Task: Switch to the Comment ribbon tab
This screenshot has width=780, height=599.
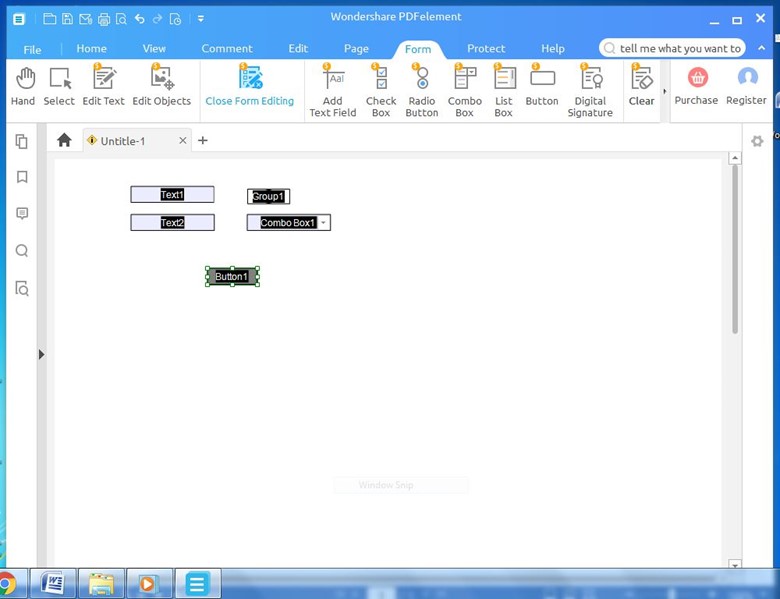Action: coord(227,48)
